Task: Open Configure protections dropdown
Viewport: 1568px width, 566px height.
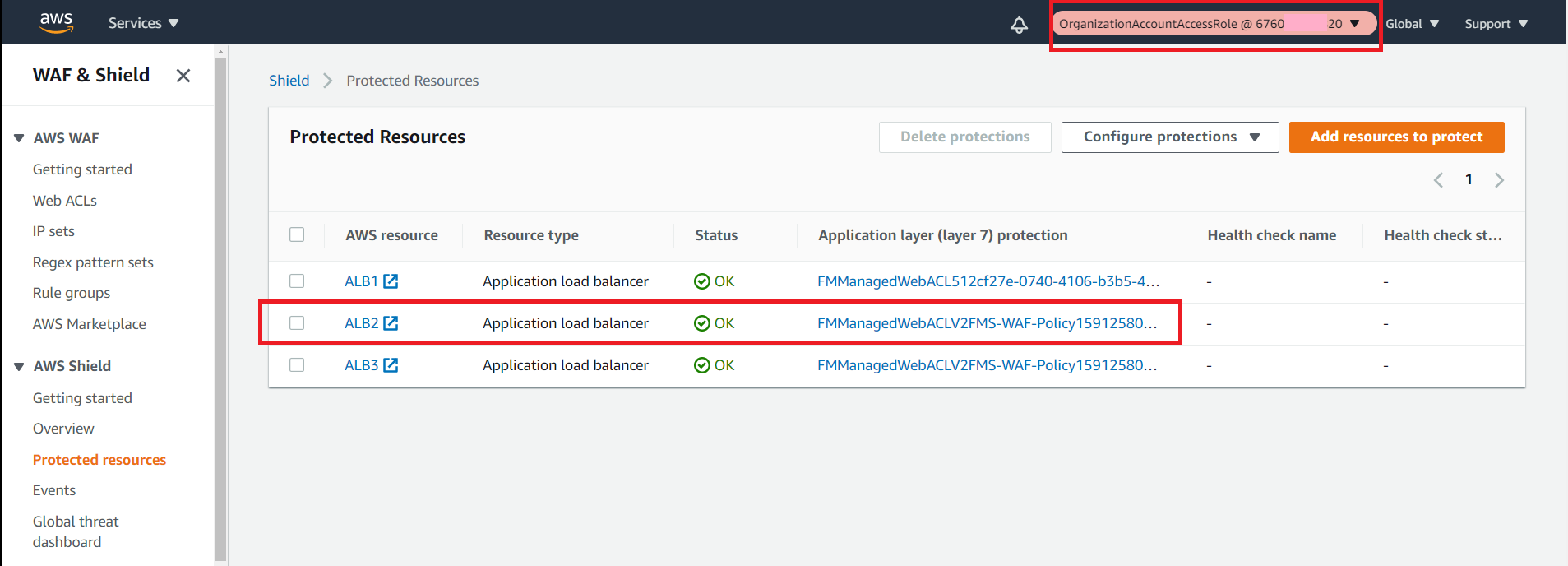Action: 1170,137
